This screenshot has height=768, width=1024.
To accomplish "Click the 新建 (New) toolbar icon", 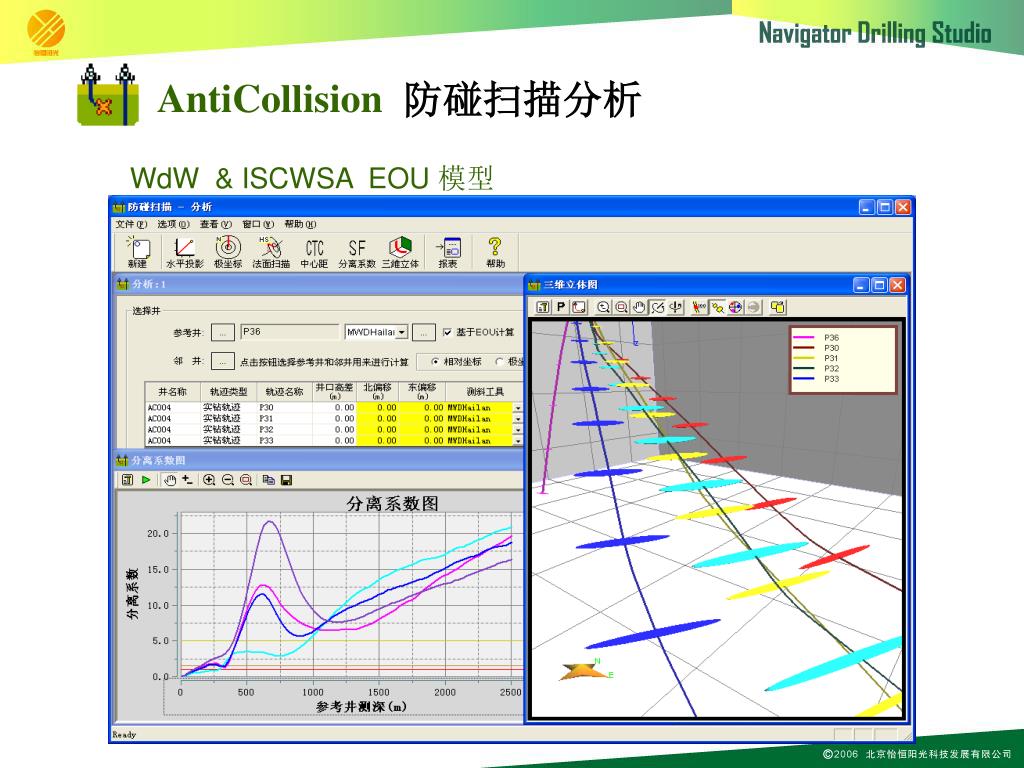I will pos(138,252).
